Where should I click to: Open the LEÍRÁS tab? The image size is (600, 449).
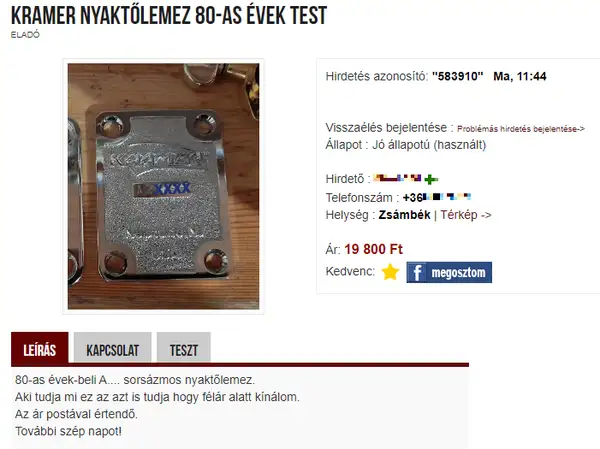click(x=40, y=347)
